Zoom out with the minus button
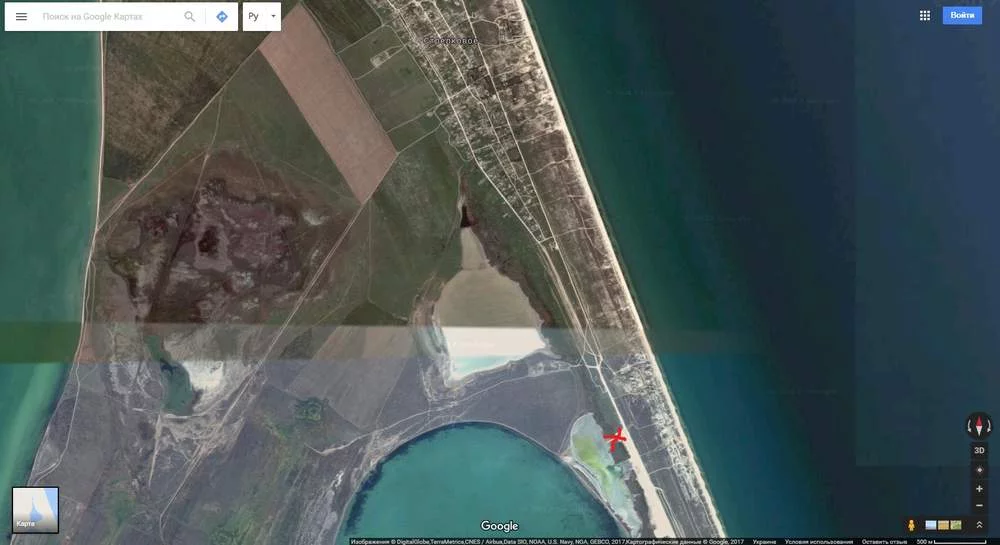The width and height of the screenshot is (1000, 545). [x=979, y=505]
